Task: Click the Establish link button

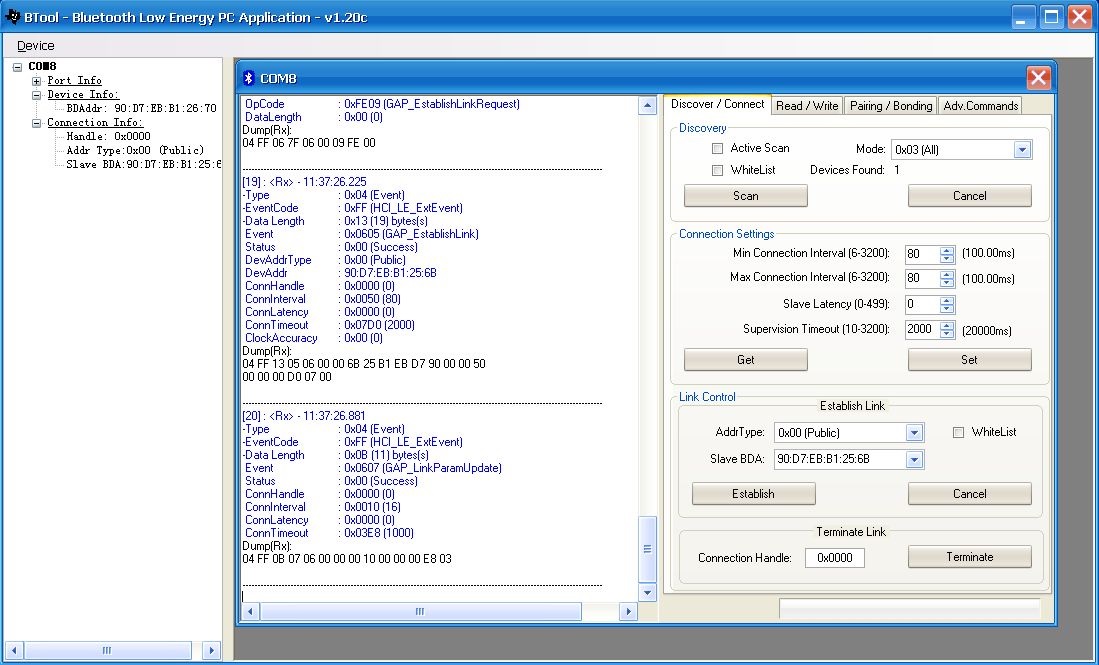Action: tap(753, 493)
